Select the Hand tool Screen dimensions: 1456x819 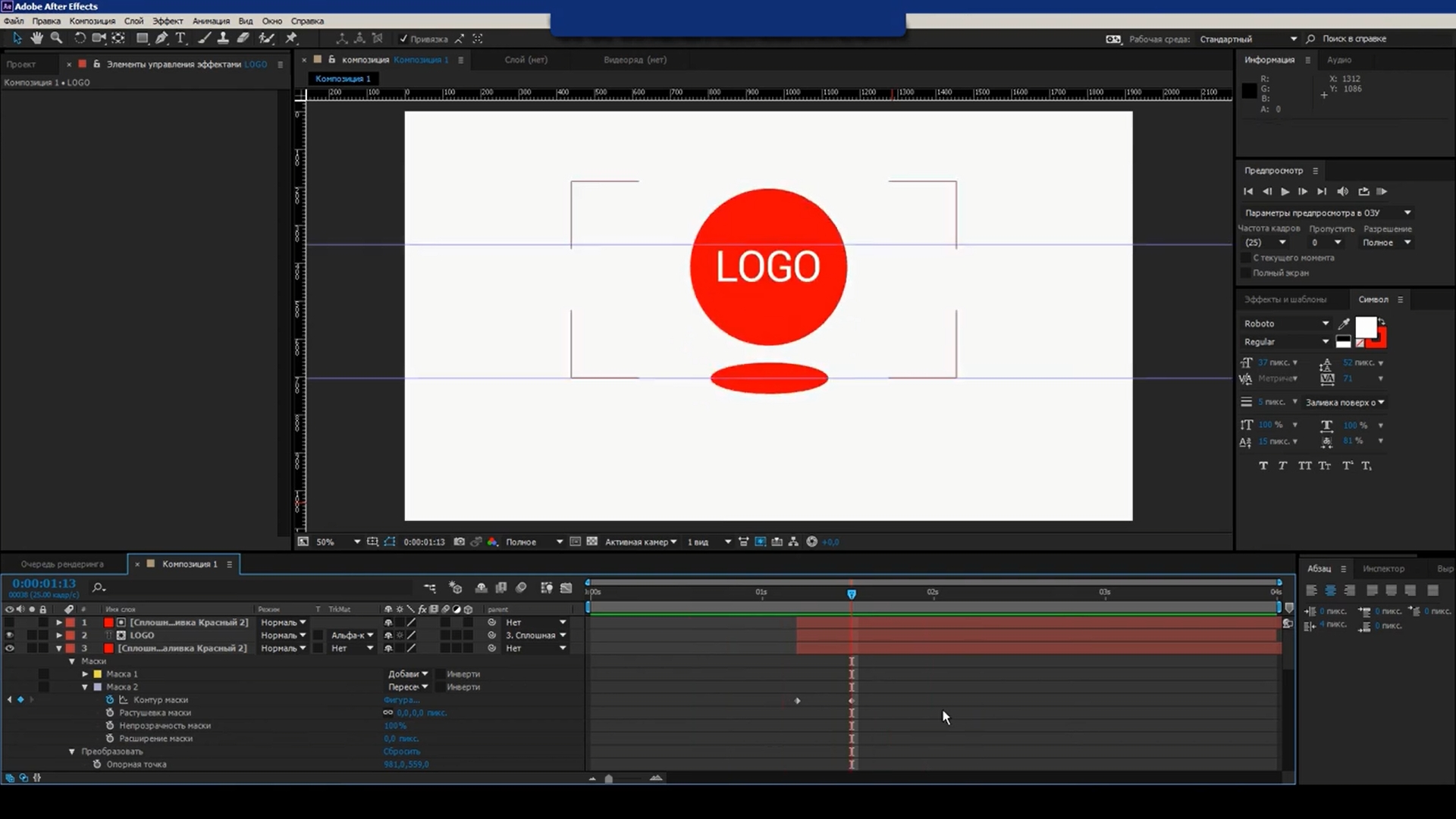36,38
